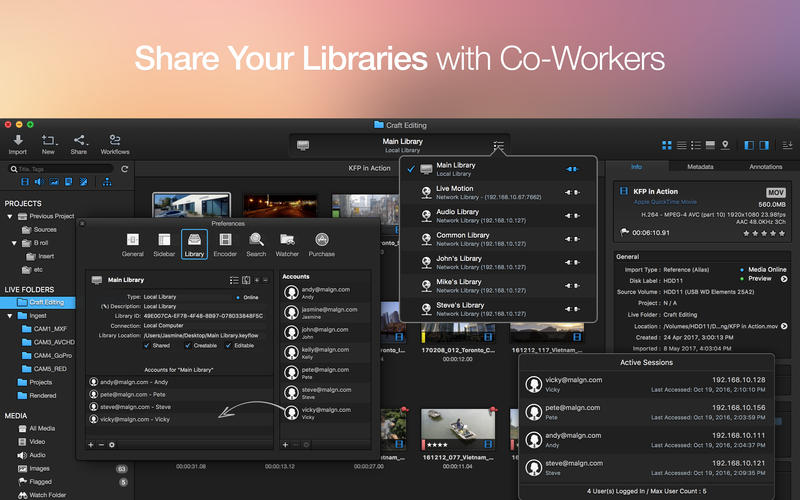Toggle the video filter icon under search
Image resolution: width=800 pixels, height=500 pixels.
pos(24,182)
